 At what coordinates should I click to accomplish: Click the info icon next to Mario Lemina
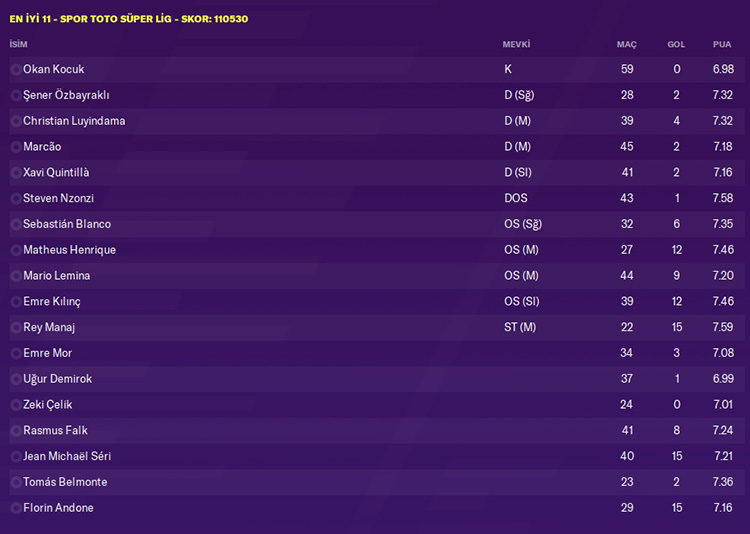16,276
